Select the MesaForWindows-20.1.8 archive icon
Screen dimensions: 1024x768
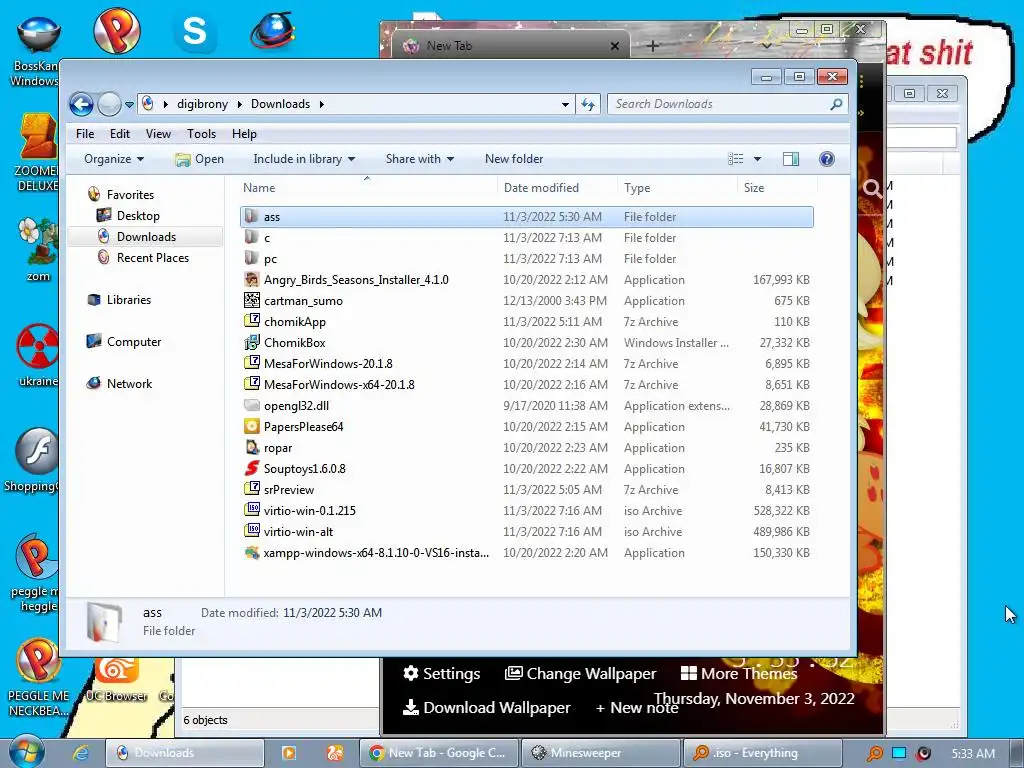click(x=251, y=363)
